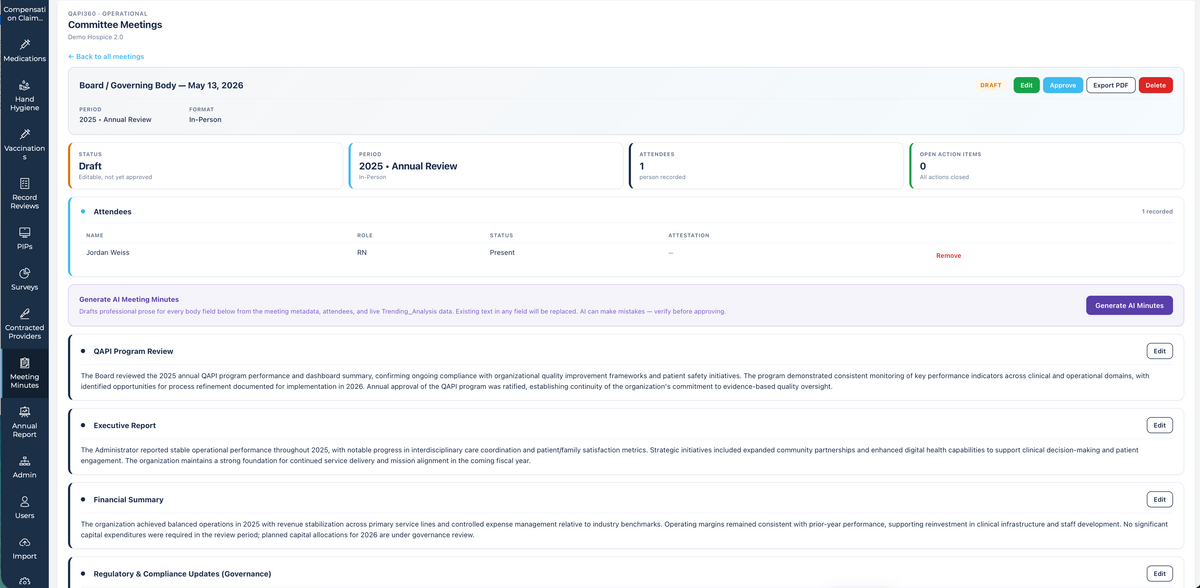Edit the Financial Summary section
The image size is (1200, 588).
(1159, 499)
